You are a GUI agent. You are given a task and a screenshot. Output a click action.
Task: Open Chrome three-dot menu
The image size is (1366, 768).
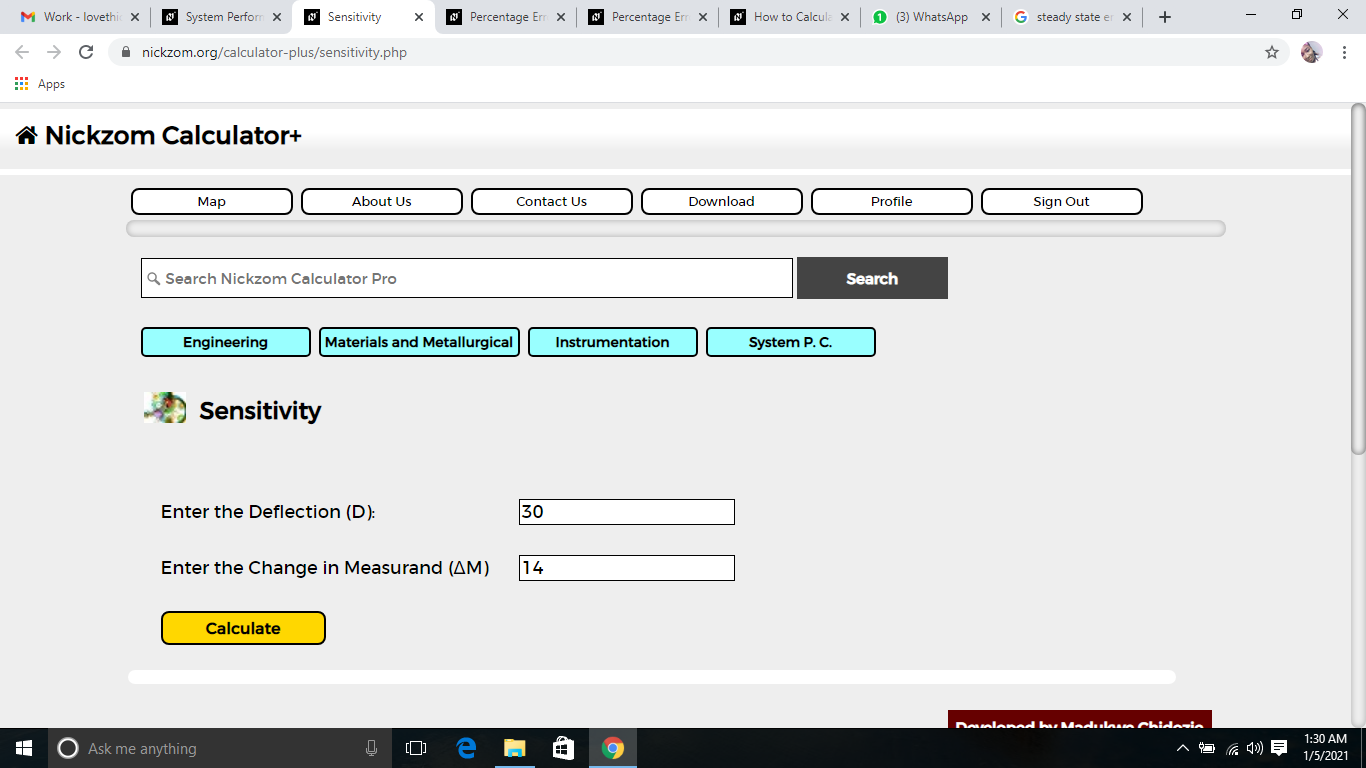1344,52
